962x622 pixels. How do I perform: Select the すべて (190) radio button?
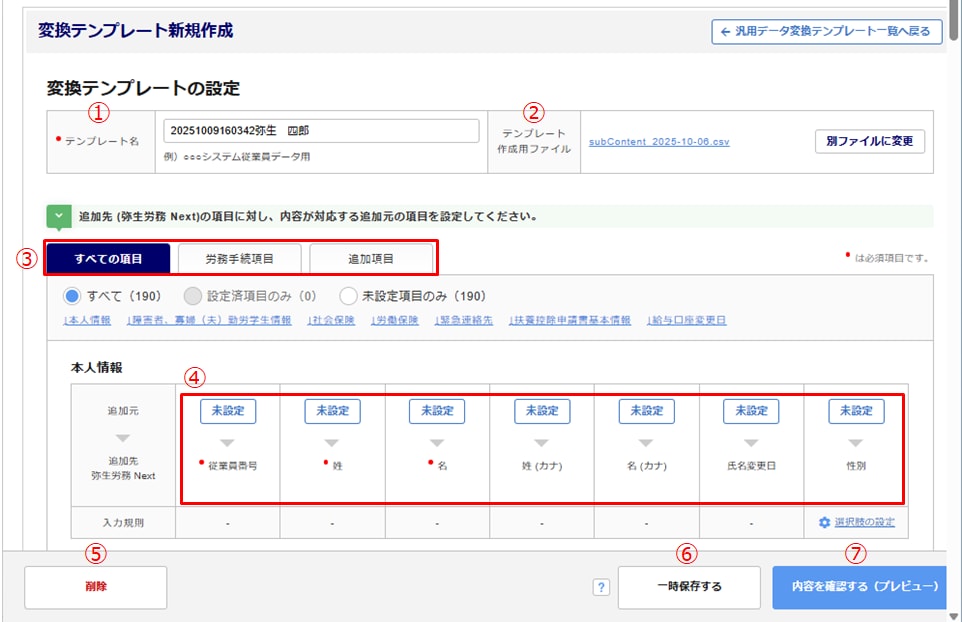tap(72, 296)
